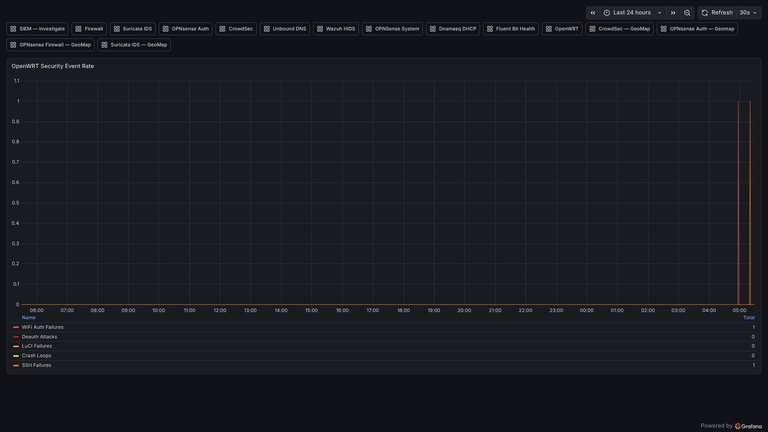
Task: Click WiFi Auth Failures color swatch
Action: tap(16, 327)
